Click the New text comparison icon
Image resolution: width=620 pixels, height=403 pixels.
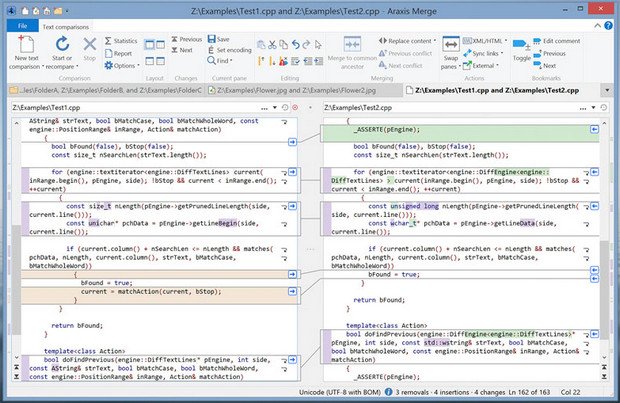(26, 44)
